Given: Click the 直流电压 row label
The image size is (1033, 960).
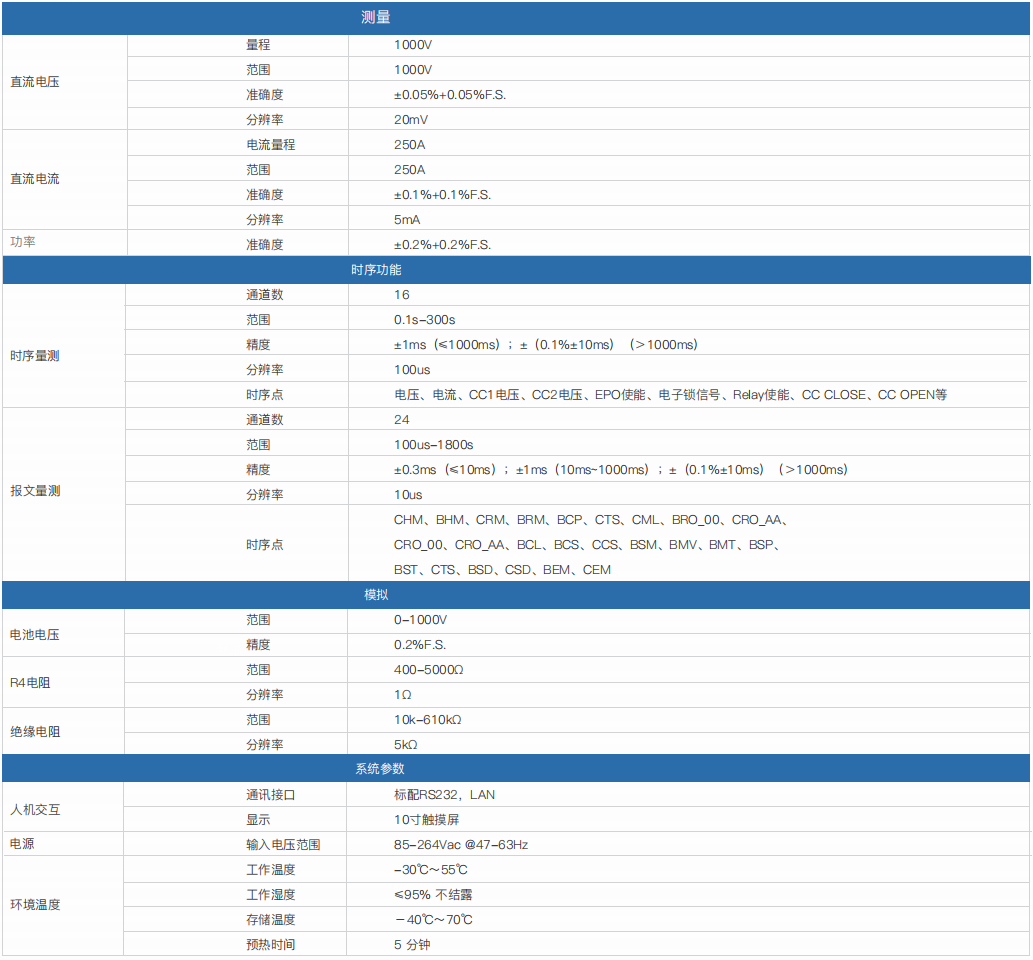Looking at the screenshot, I should 35,82.
